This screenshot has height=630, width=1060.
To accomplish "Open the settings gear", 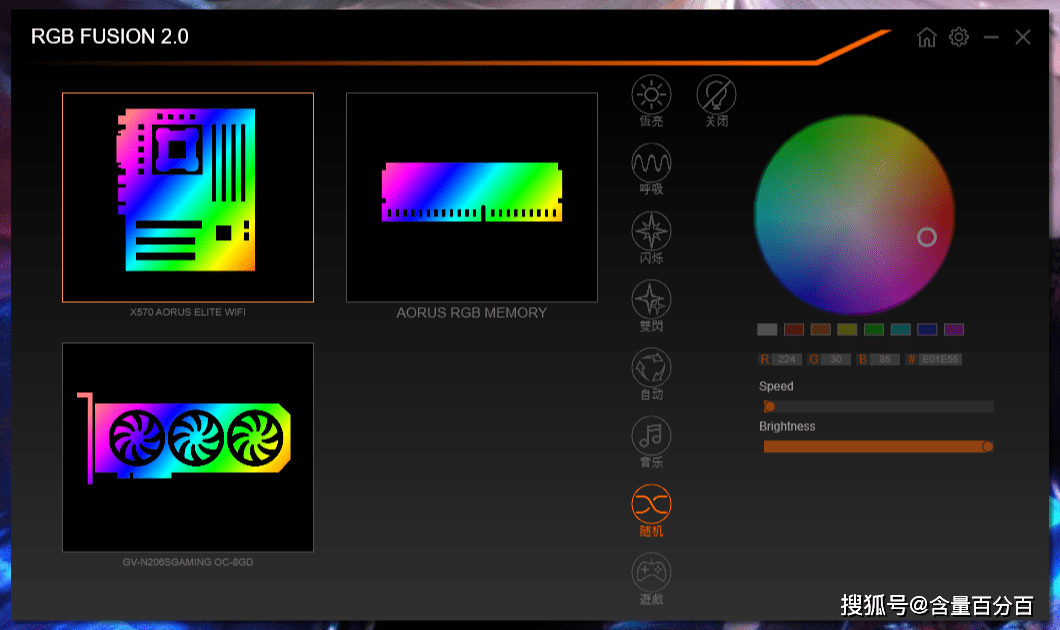I will pos(959,37).
